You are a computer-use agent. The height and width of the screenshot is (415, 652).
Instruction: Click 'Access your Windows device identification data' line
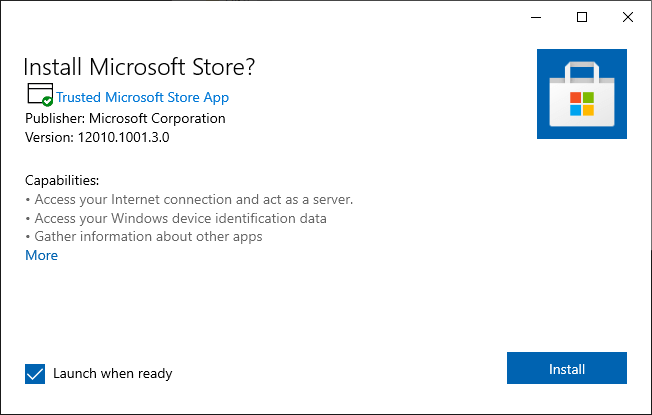[x=180, y=218]
